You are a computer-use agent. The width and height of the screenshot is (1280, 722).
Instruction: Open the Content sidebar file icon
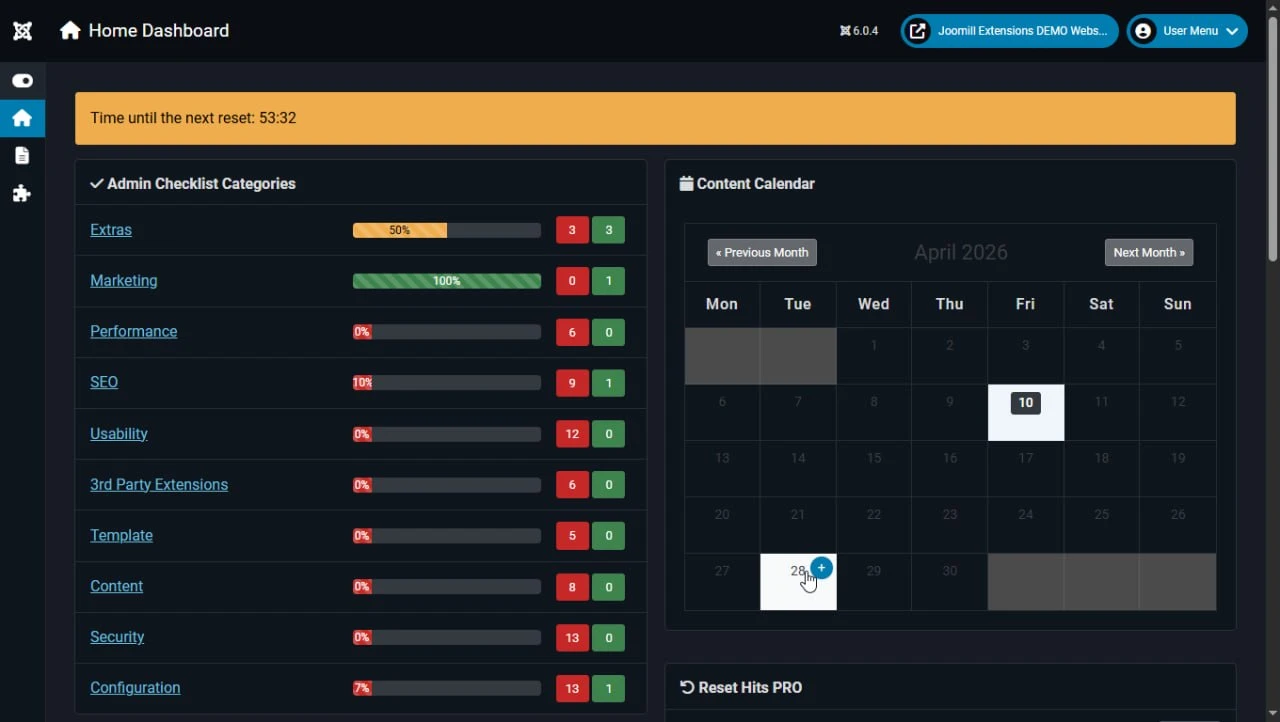click(x=22, y=156)
